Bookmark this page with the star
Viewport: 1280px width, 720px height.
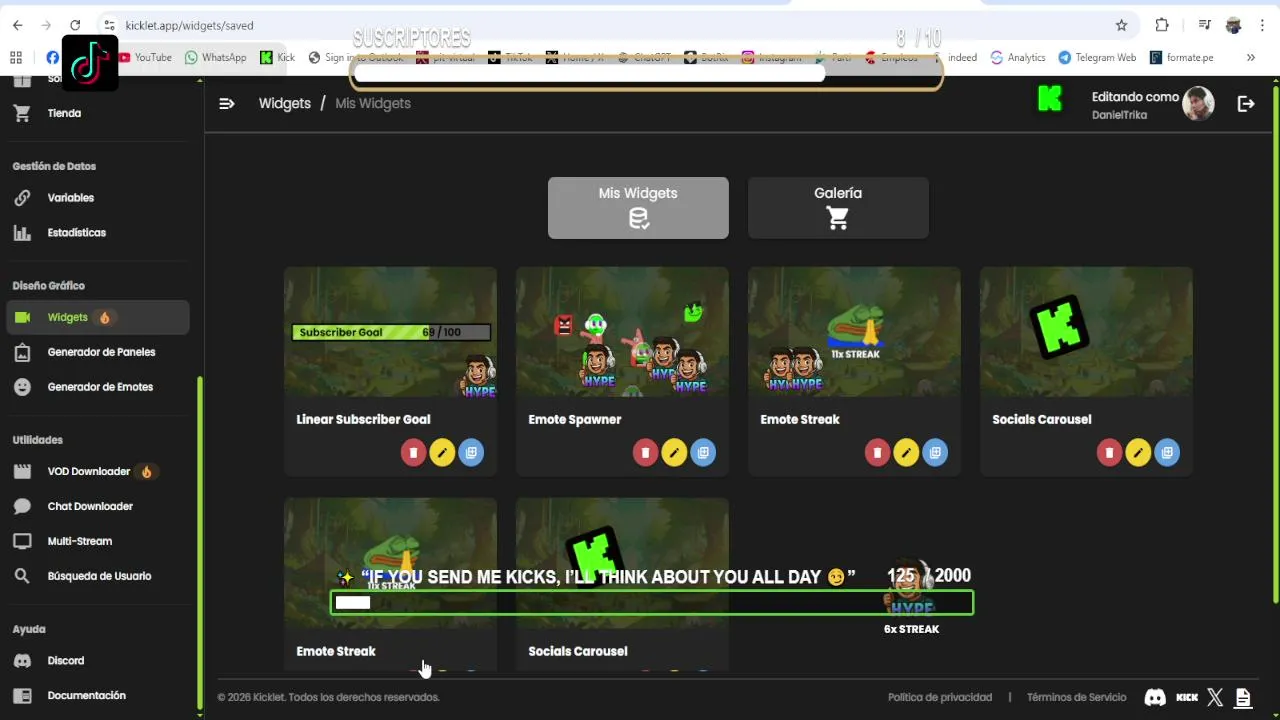(1121, 25)
